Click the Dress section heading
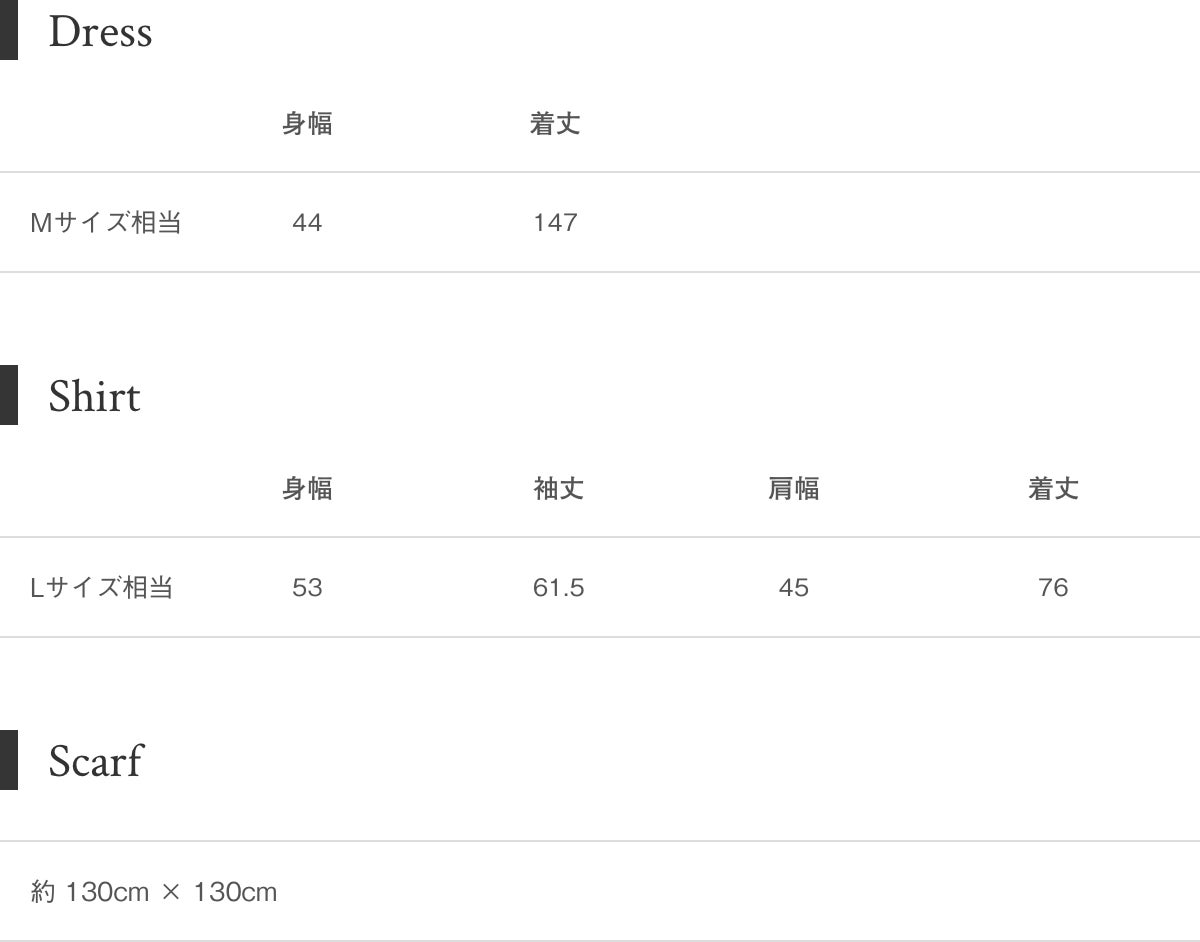1200x942 pixels. coord(100,32)
